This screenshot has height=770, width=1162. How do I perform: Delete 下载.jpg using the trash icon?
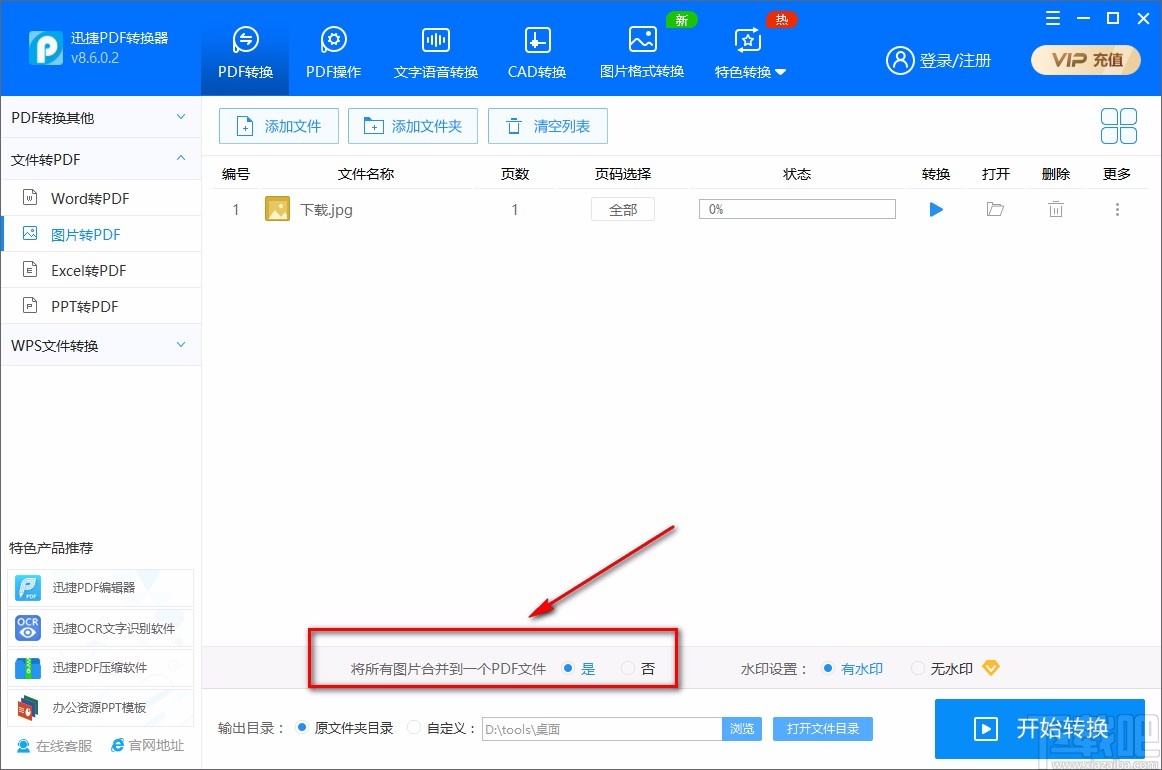(x=1055, y=209)
